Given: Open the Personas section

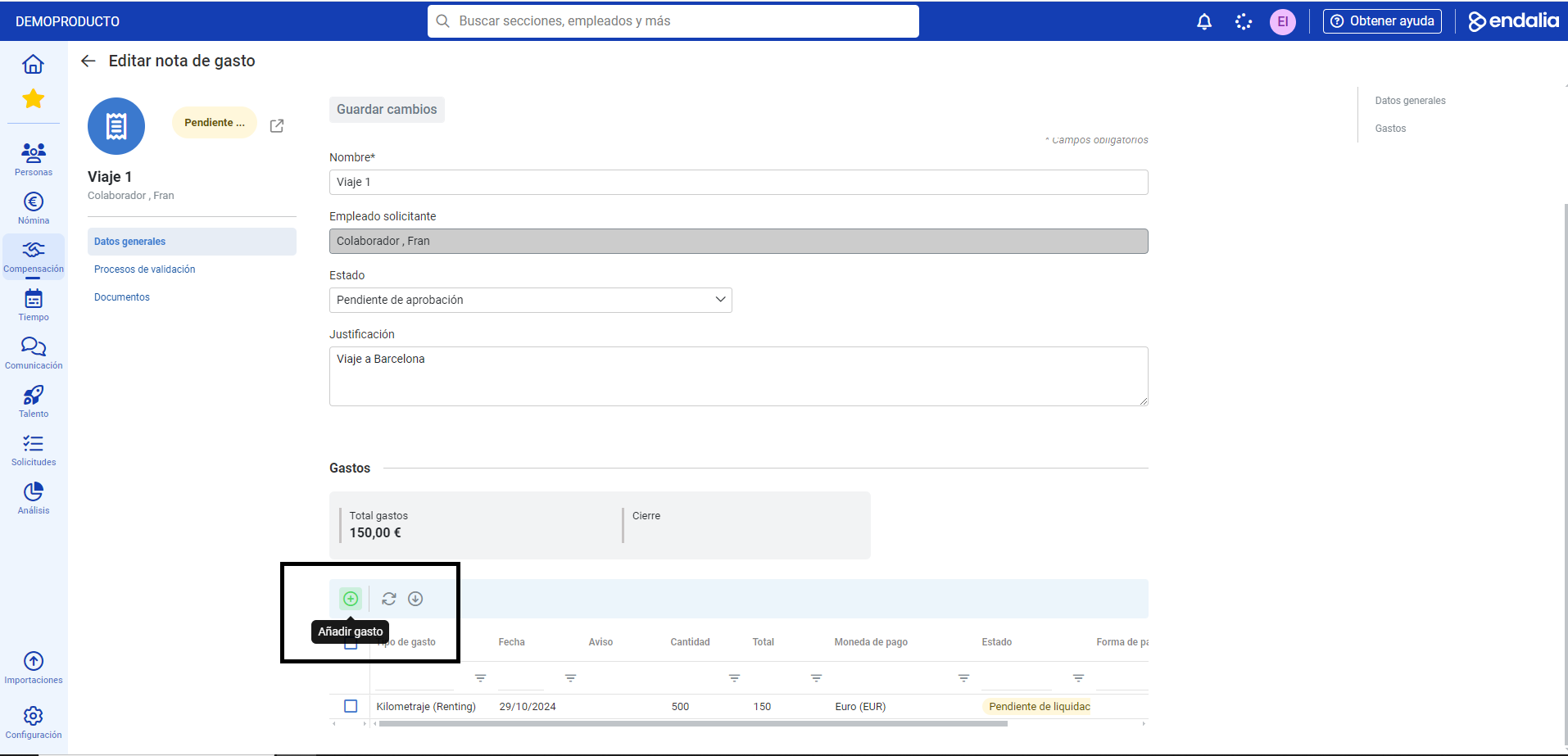Looking at the screenshot, I should (34, 159).
